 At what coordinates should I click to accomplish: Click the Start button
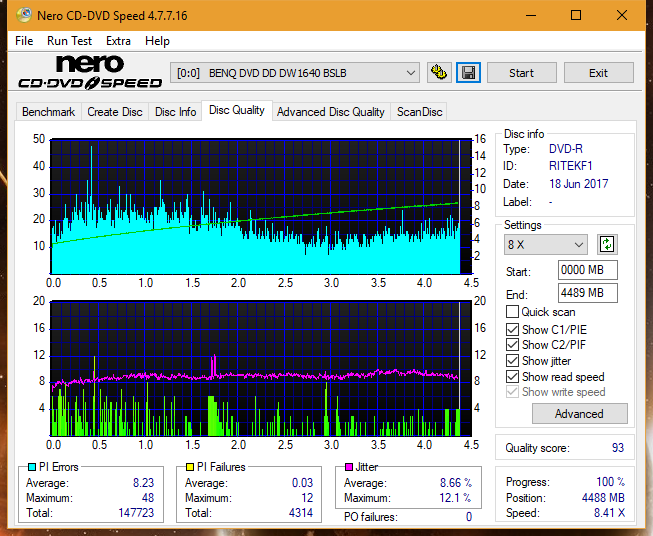521,73
